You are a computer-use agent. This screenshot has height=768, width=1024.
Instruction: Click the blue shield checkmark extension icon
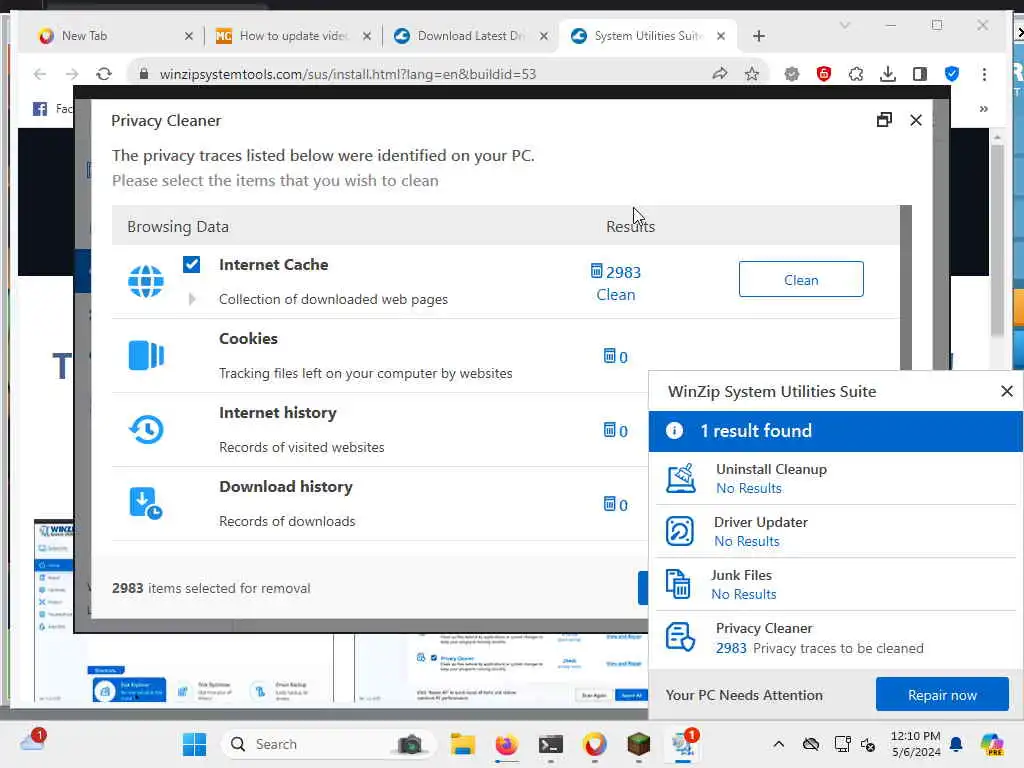[x=952, y=74]
